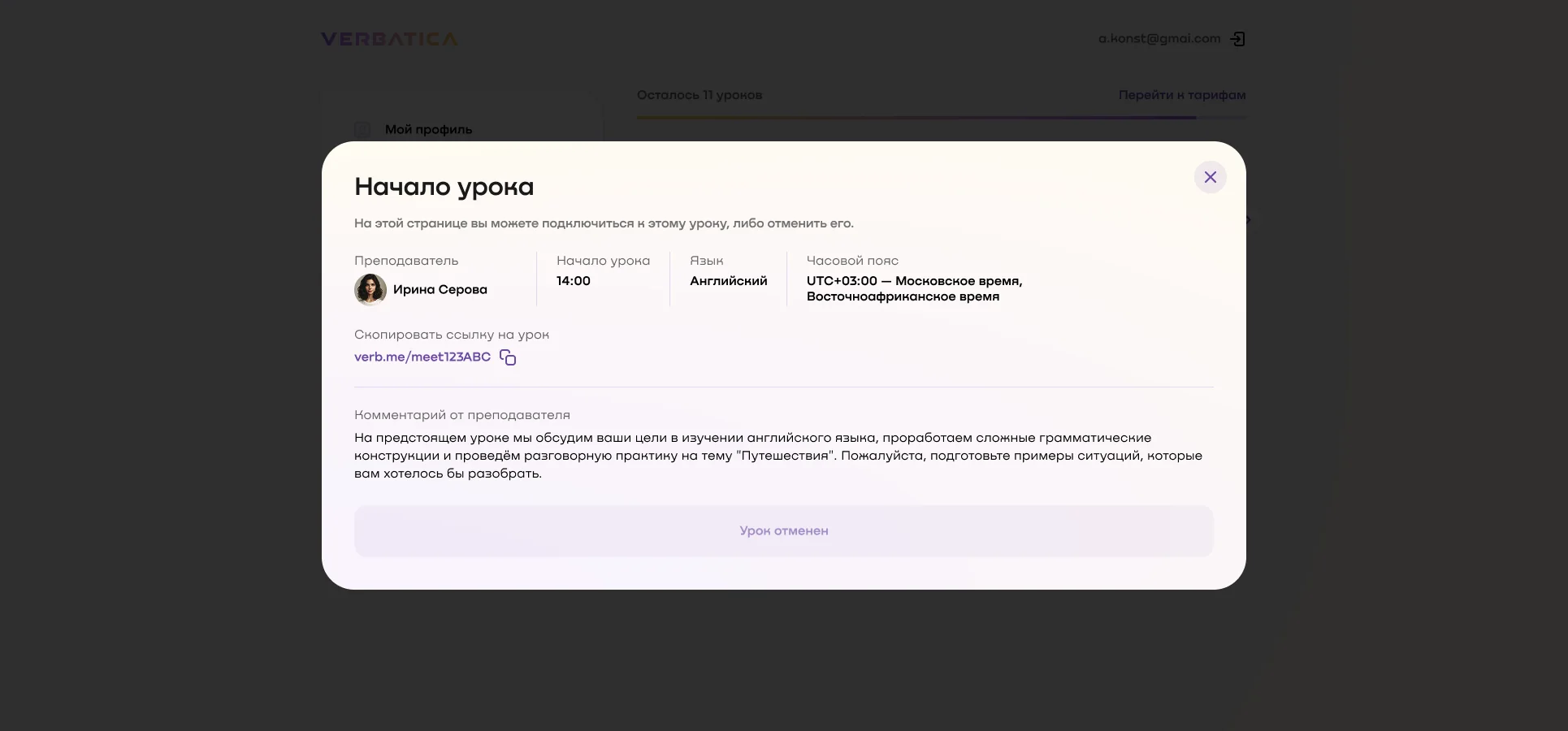This screenshot has height=731, width=1568.
Task: Click the Мой профиль sidebar icon
Action: tap(362, 129)
